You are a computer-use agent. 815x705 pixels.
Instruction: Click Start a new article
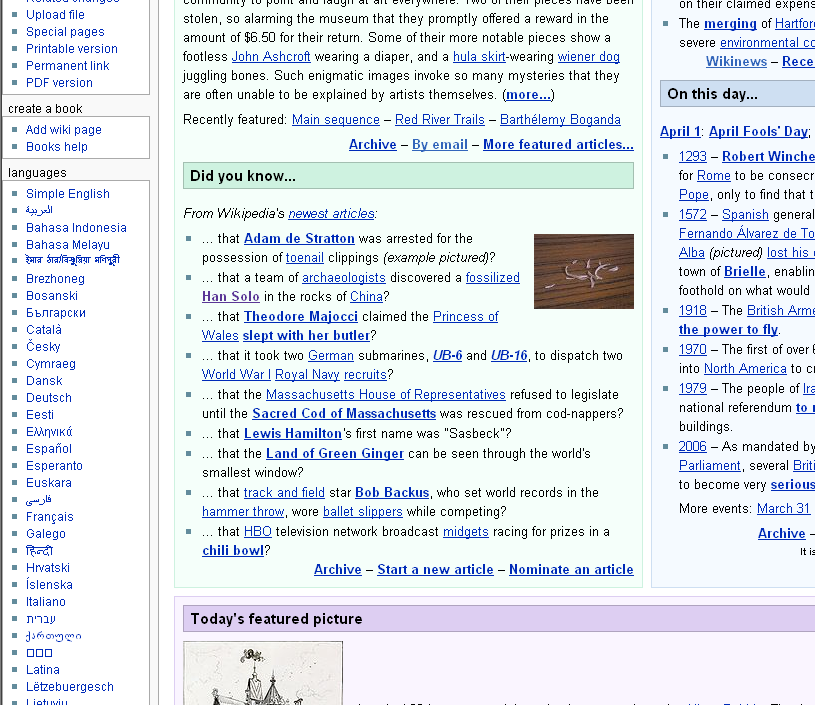coord(436,569)
